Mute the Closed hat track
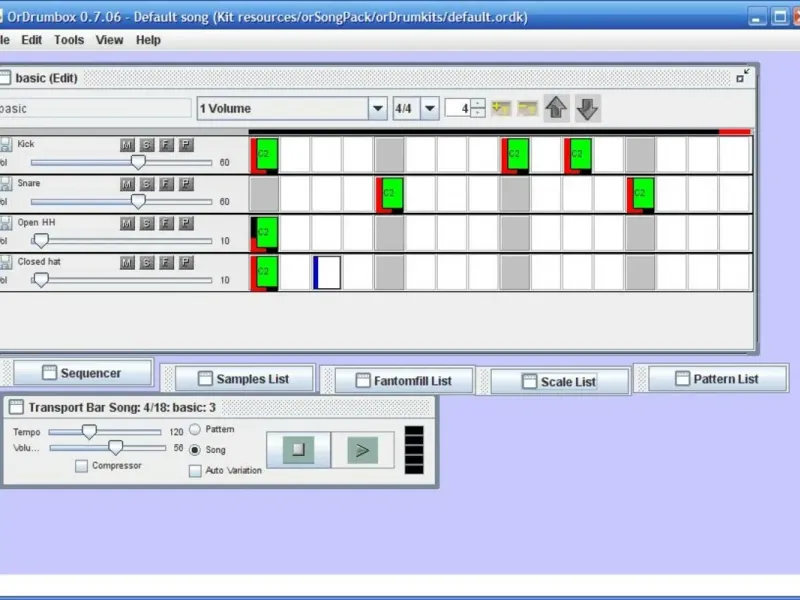This screenshot has width=800, height=600. click(x=127, y=263)
